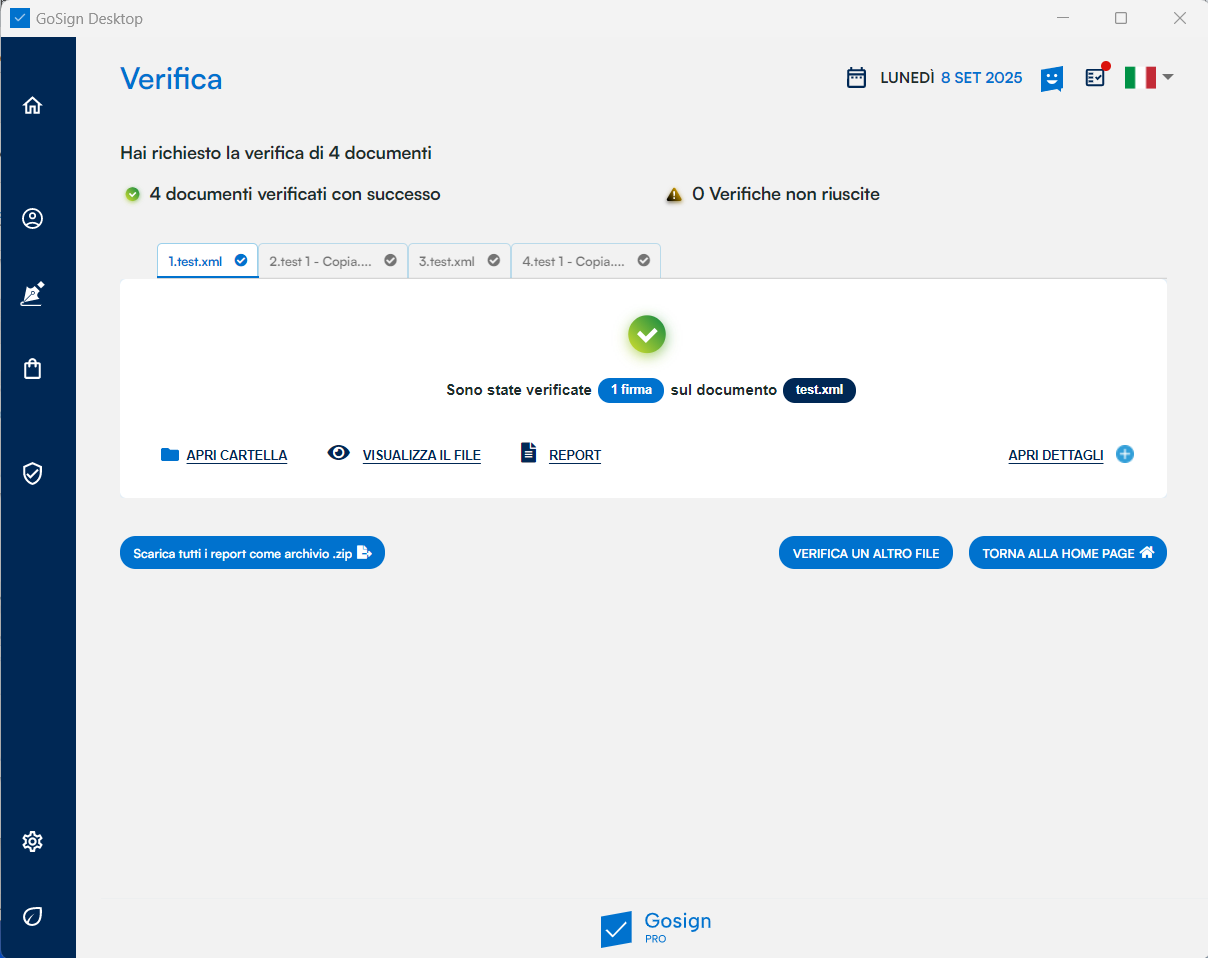Open settings gear in sidebar
1208x958 pixels.
click(x=33, y=841)
